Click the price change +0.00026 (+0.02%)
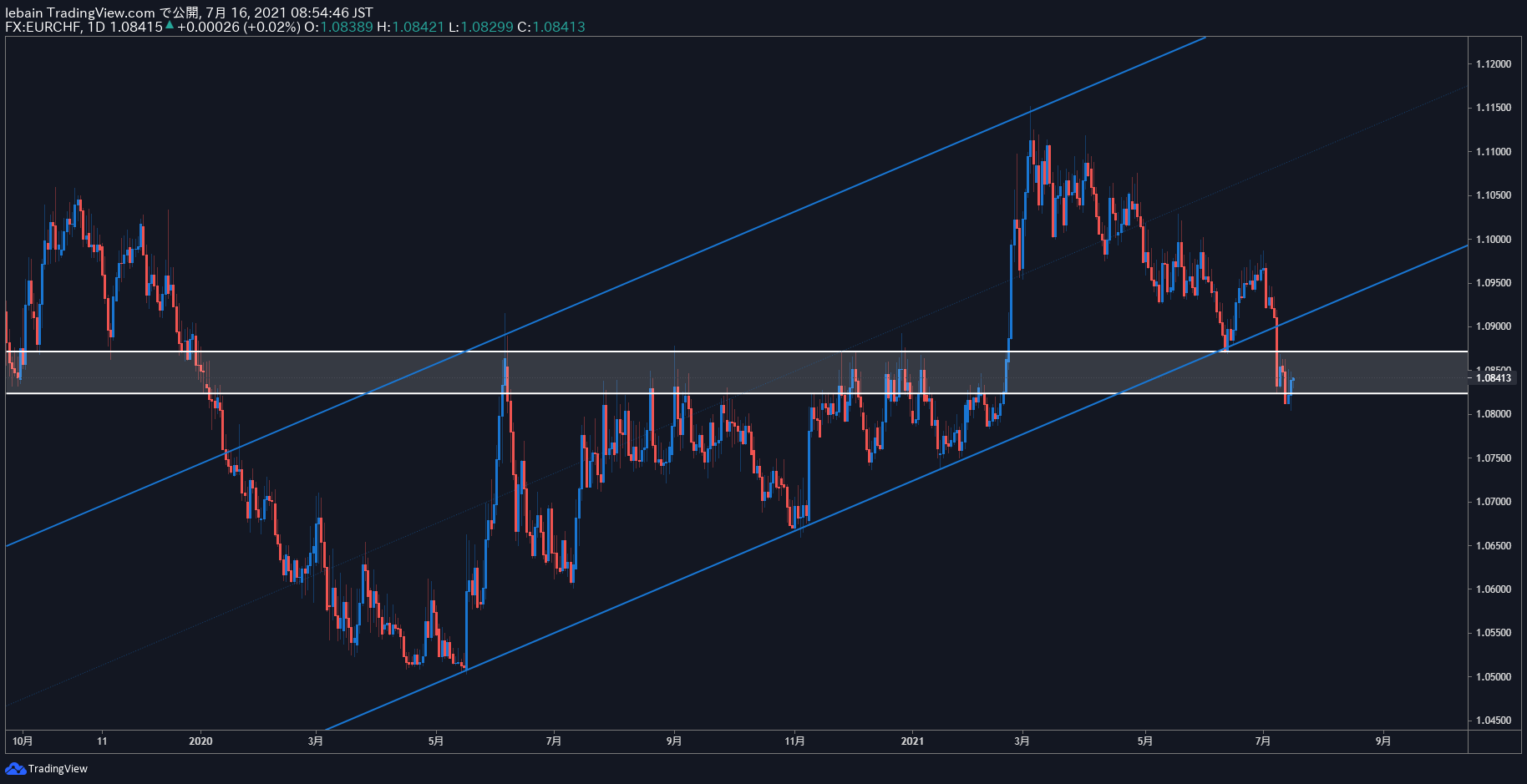The height and width of the screenshot is (784, 1527). pos(238,27)
